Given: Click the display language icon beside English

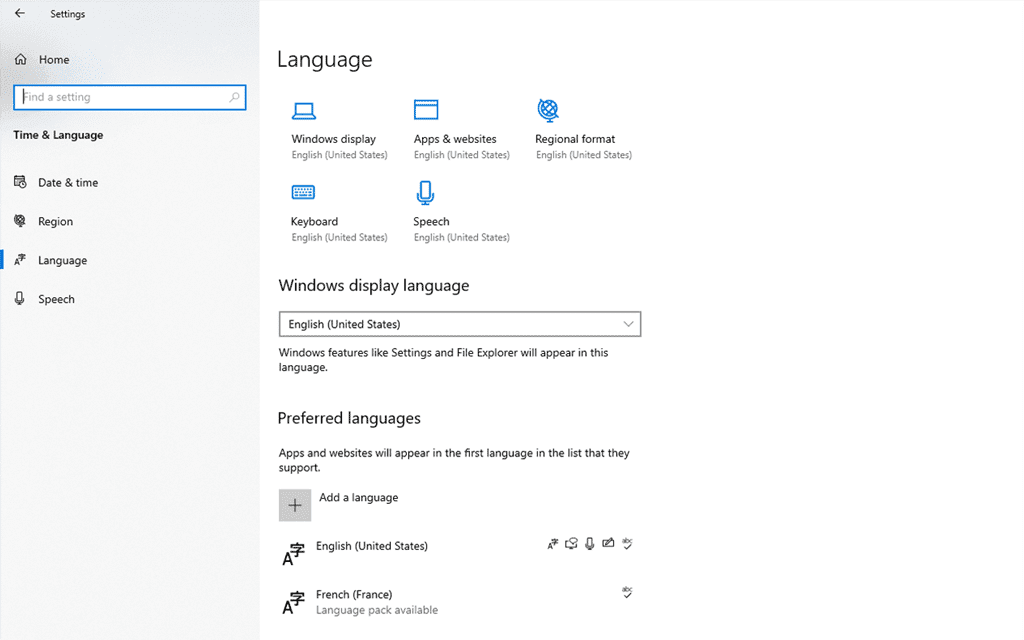Looking at the screenshot, I should 553,543.
